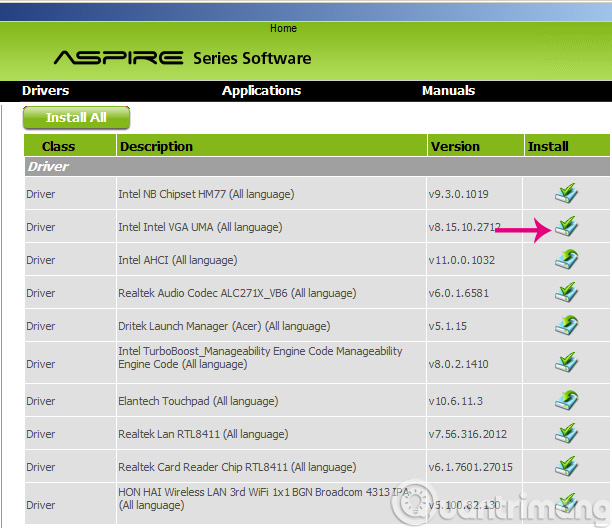612x528 pixels.
Task: Click install icon for HON HAI Wireless LAN
Action: click(566, 503)
